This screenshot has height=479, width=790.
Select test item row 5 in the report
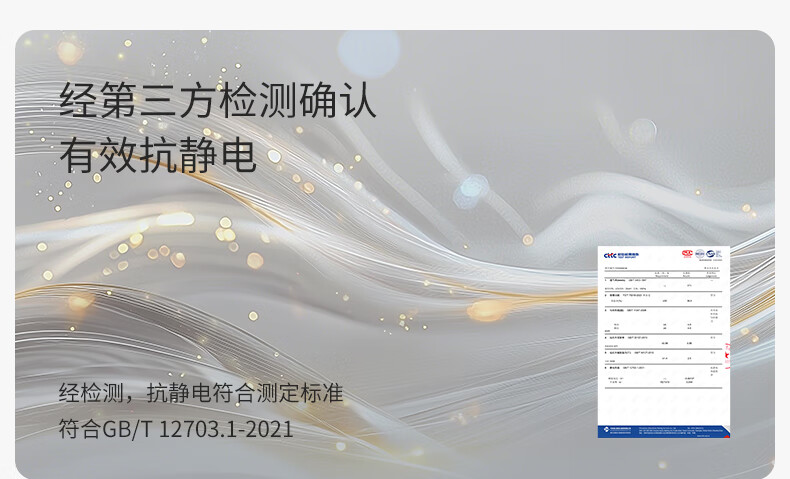[x=664, y=352]
